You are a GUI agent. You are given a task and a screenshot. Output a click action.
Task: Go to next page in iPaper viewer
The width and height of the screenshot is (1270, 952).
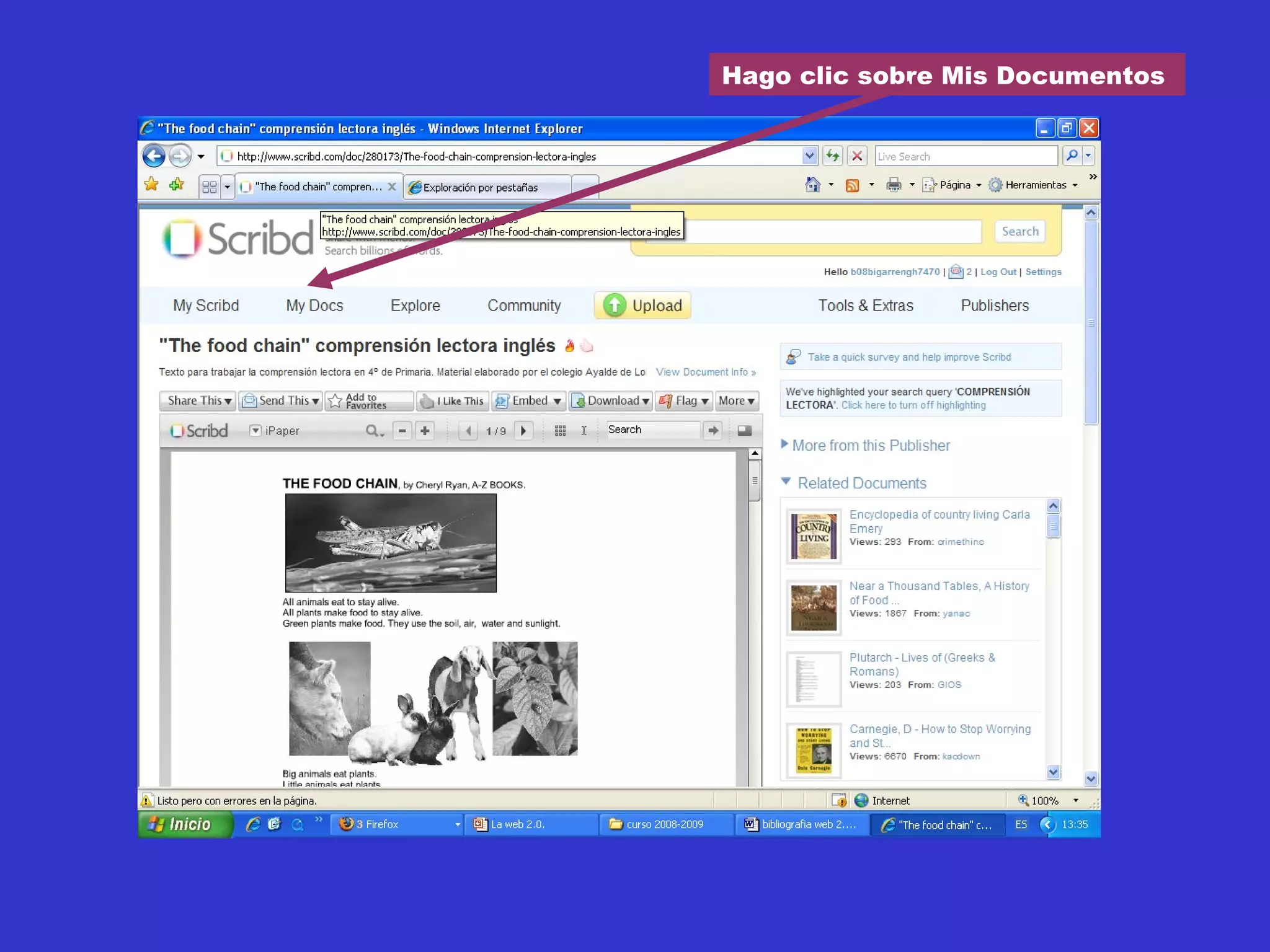coord(523,430)
